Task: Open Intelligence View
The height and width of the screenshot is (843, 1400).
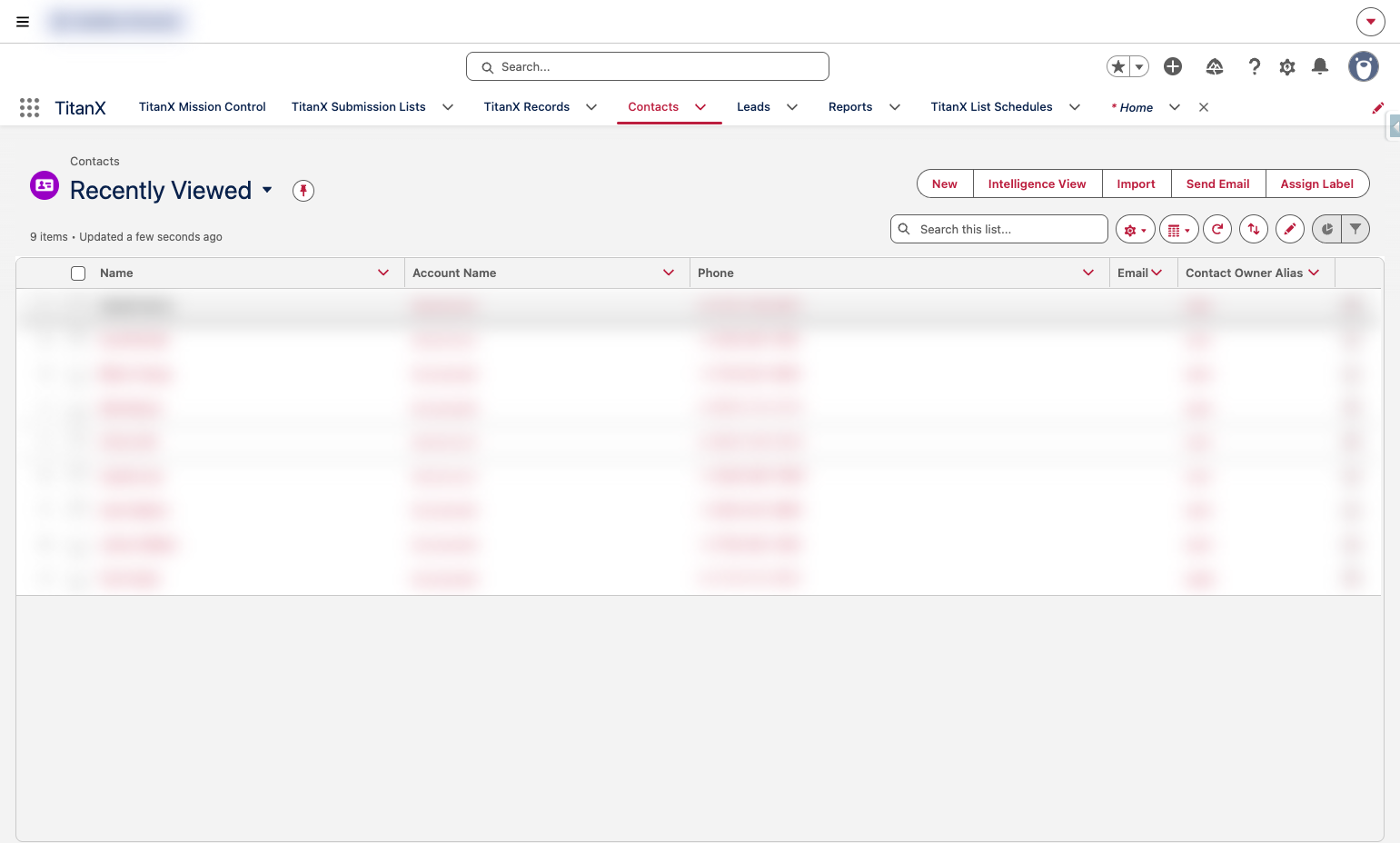Action: [1038, 183]
